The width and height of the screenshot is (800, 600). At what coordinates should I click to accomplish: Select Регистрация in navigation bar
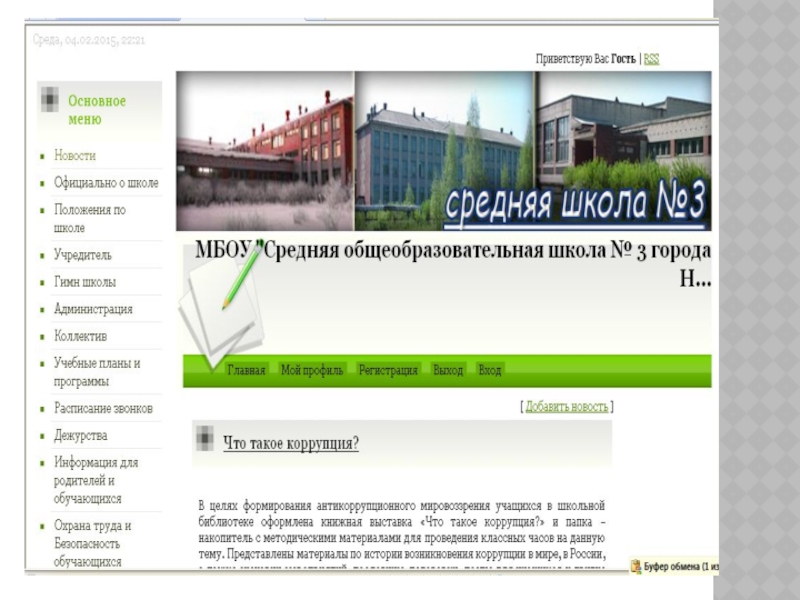388,370
